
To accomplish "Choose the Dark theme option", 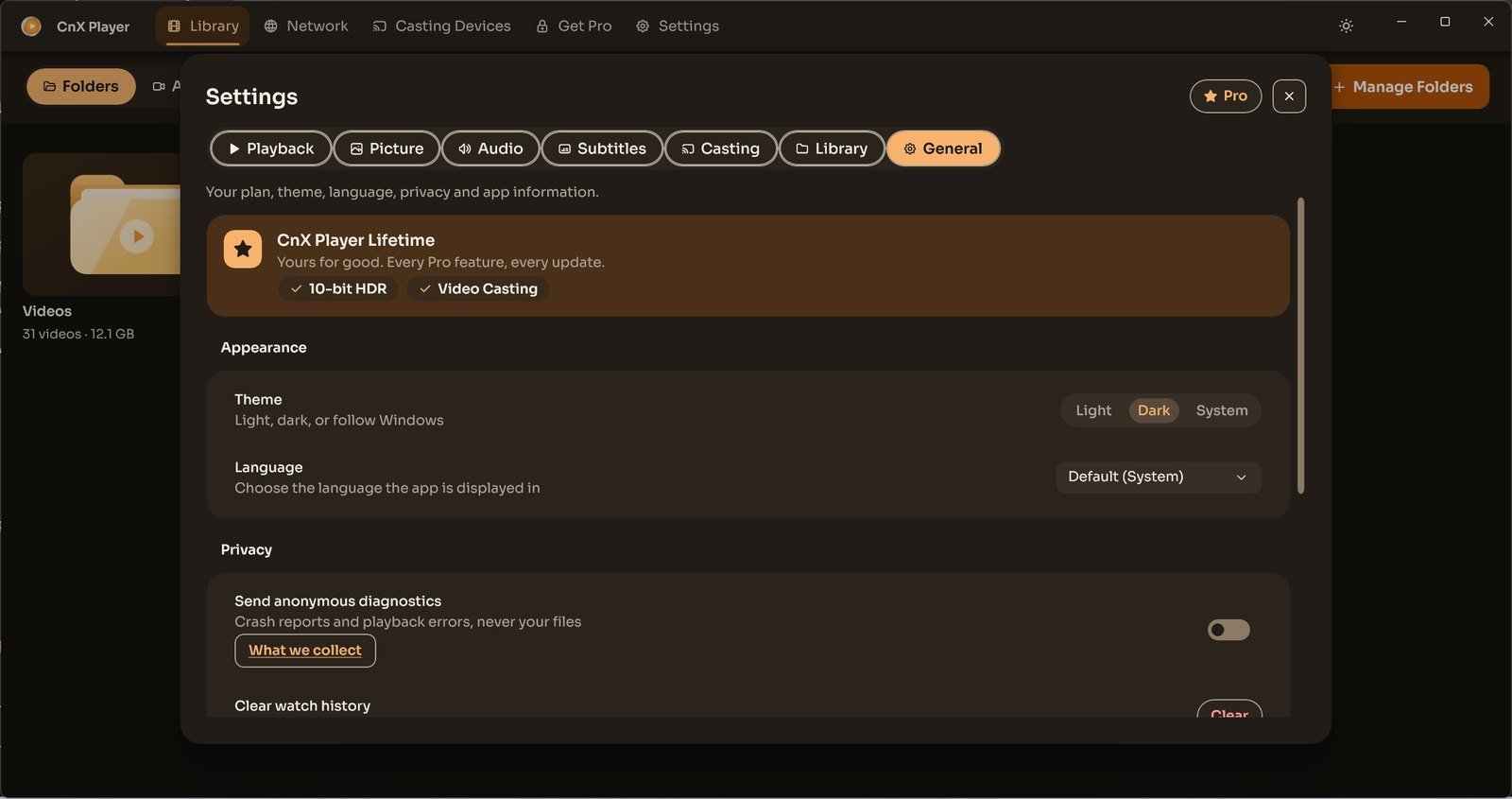I will [x=1154, y=410].
